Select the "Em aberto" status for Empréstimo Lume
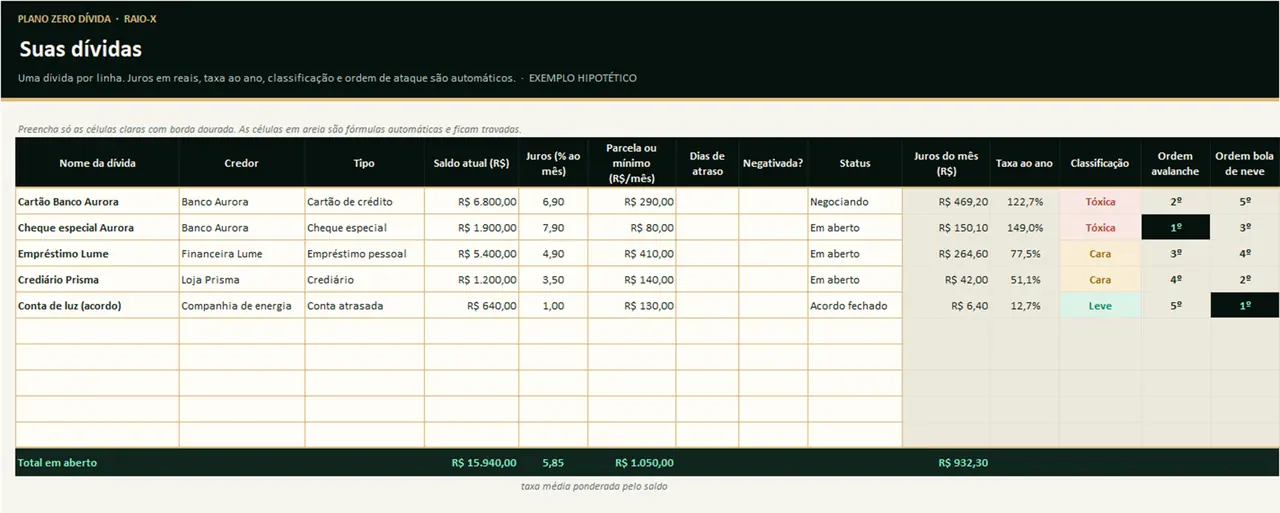Screen dimensions: 1280x513 855,253
